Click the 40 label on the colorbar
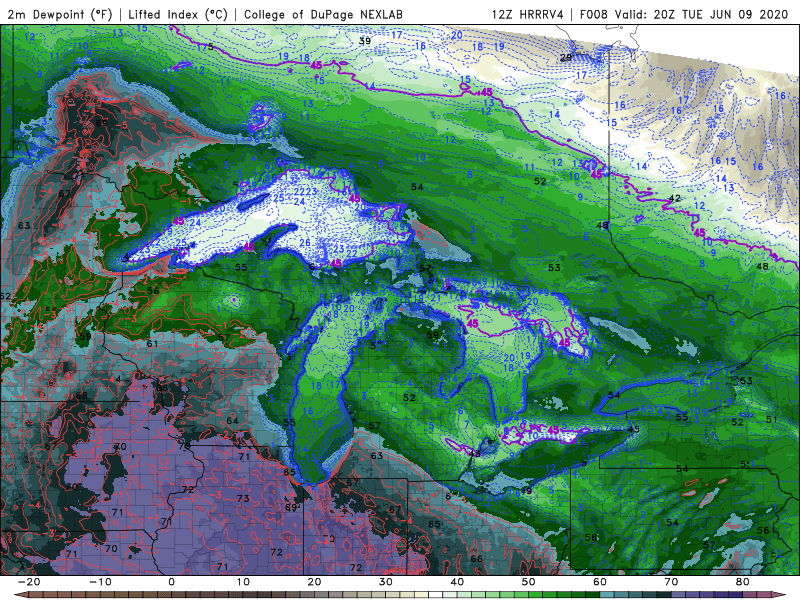The width and height of the screenshot is (800, 600). pyautogui.click(x=457, y=582)
